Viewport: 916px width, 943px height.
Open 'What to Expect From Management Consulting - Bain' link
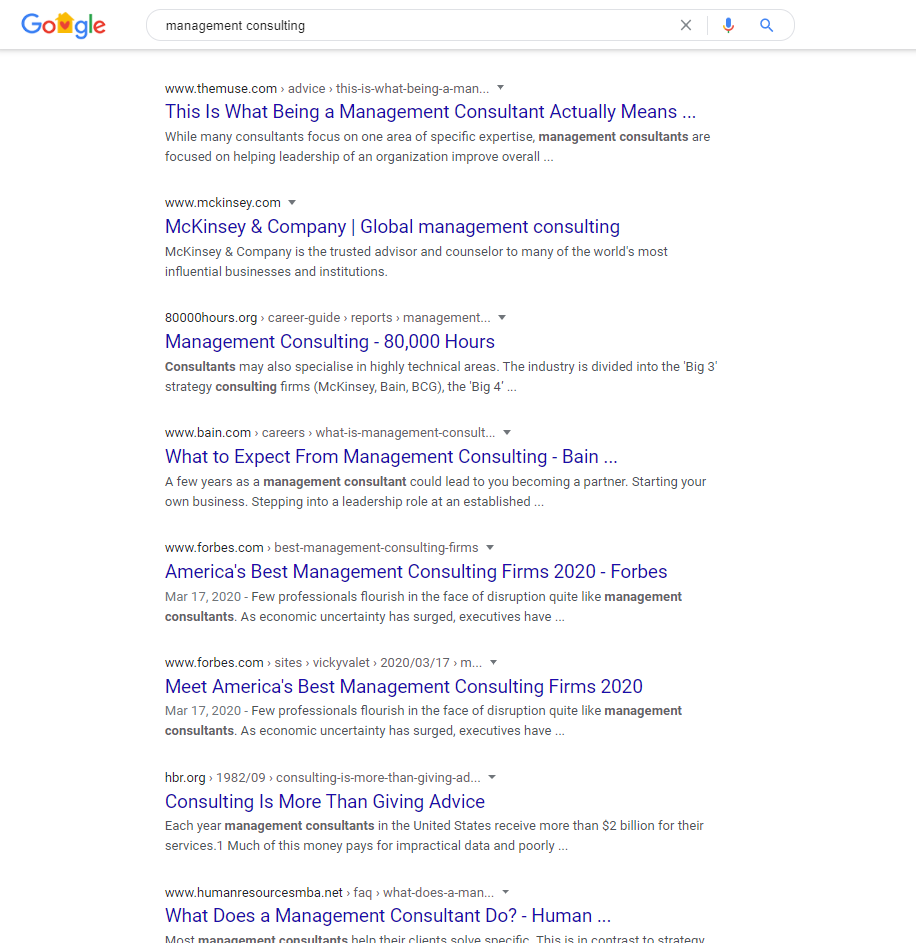391,456
